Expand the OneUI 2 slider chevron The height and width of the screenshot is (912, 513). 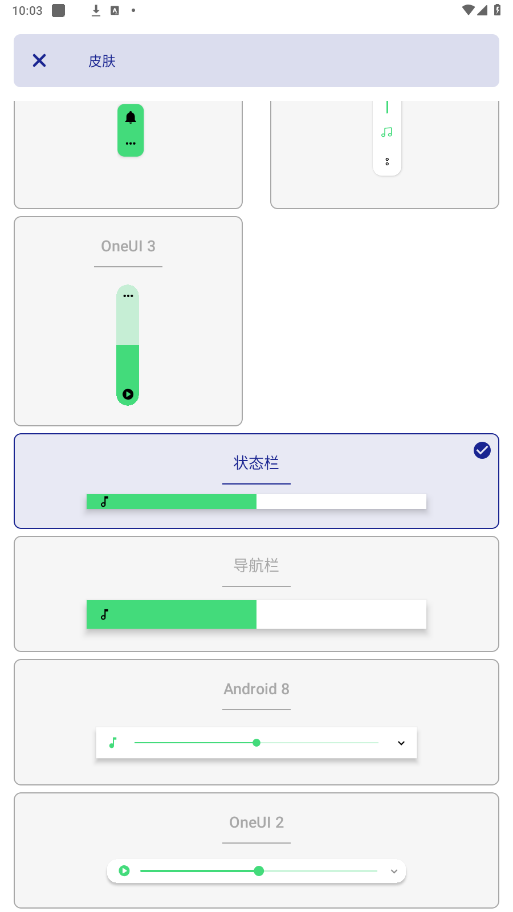(x=394, y=871)
